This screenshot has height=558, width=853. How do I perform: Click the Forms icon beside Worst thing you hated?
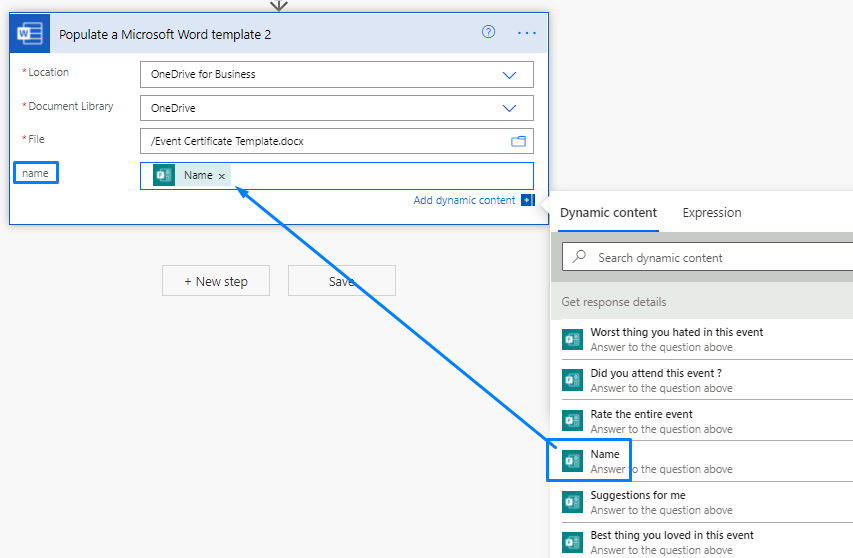pyautogui.click(x=572, y=339)
